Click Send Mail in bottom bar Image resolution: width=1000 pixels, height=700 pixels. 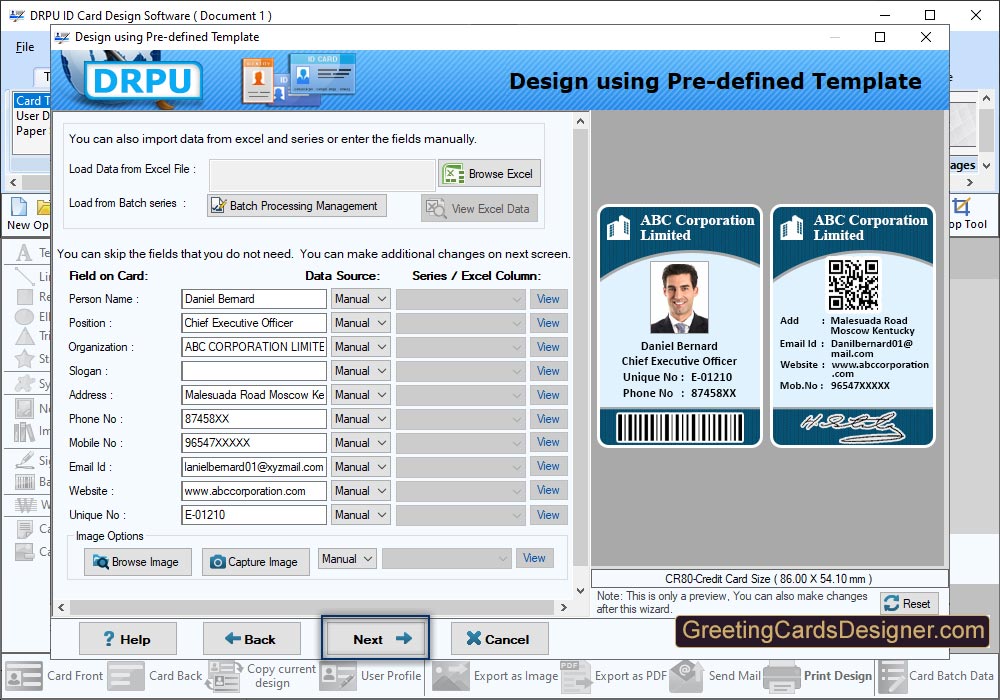coord(715,676)
